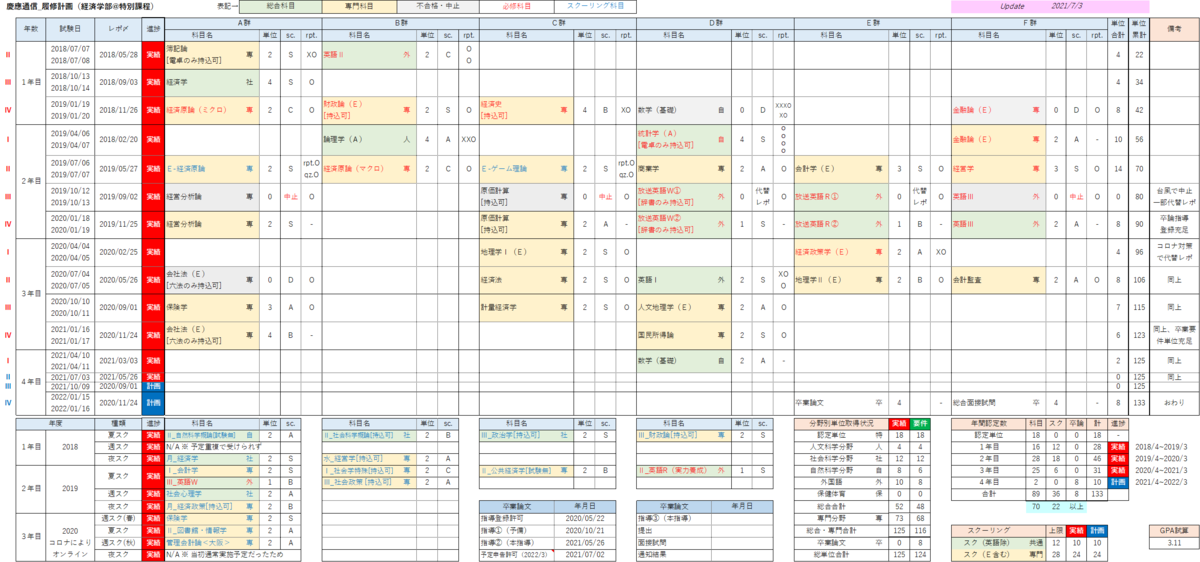1200x562 pixels.
Task: Select the 経済原論（マクロ）subject cell
Action: (x=367, y=169)
